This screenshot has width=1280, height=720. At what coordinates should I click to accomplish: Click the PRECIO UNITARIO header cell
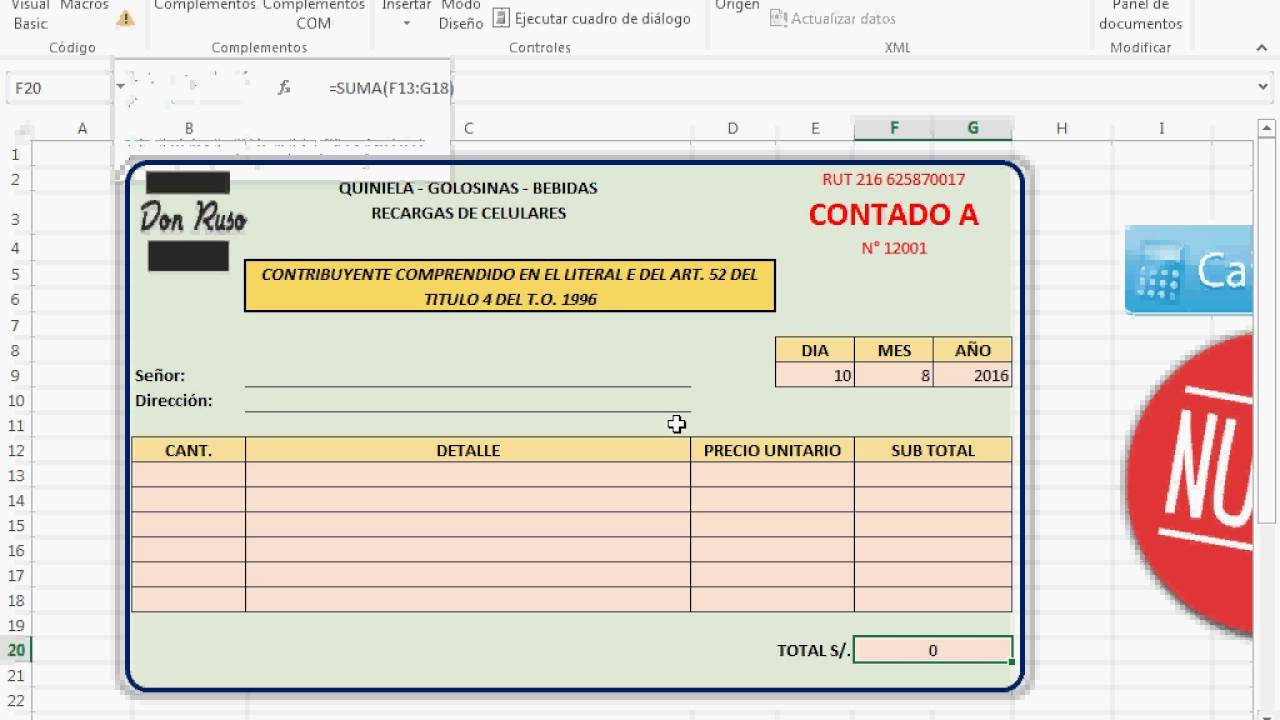coord(772,450)
